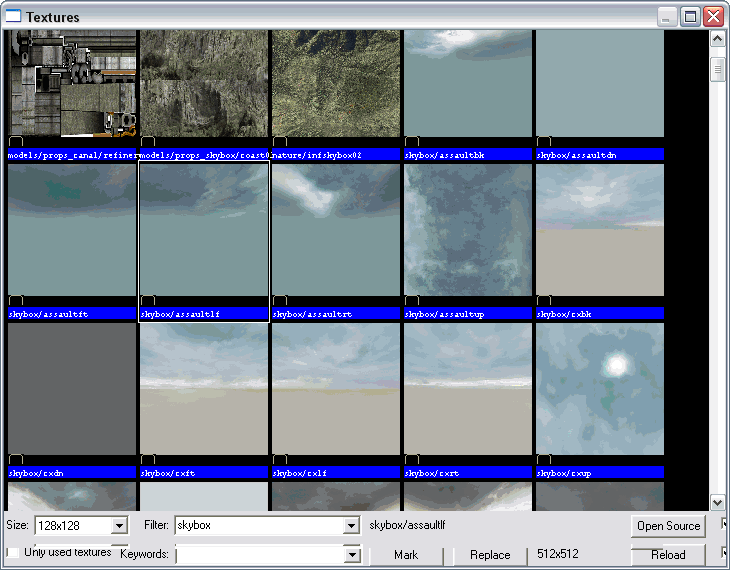The image size is (730, 570).
Task: Select the gray skybox/rxdn texture
Action: (71, 389)
